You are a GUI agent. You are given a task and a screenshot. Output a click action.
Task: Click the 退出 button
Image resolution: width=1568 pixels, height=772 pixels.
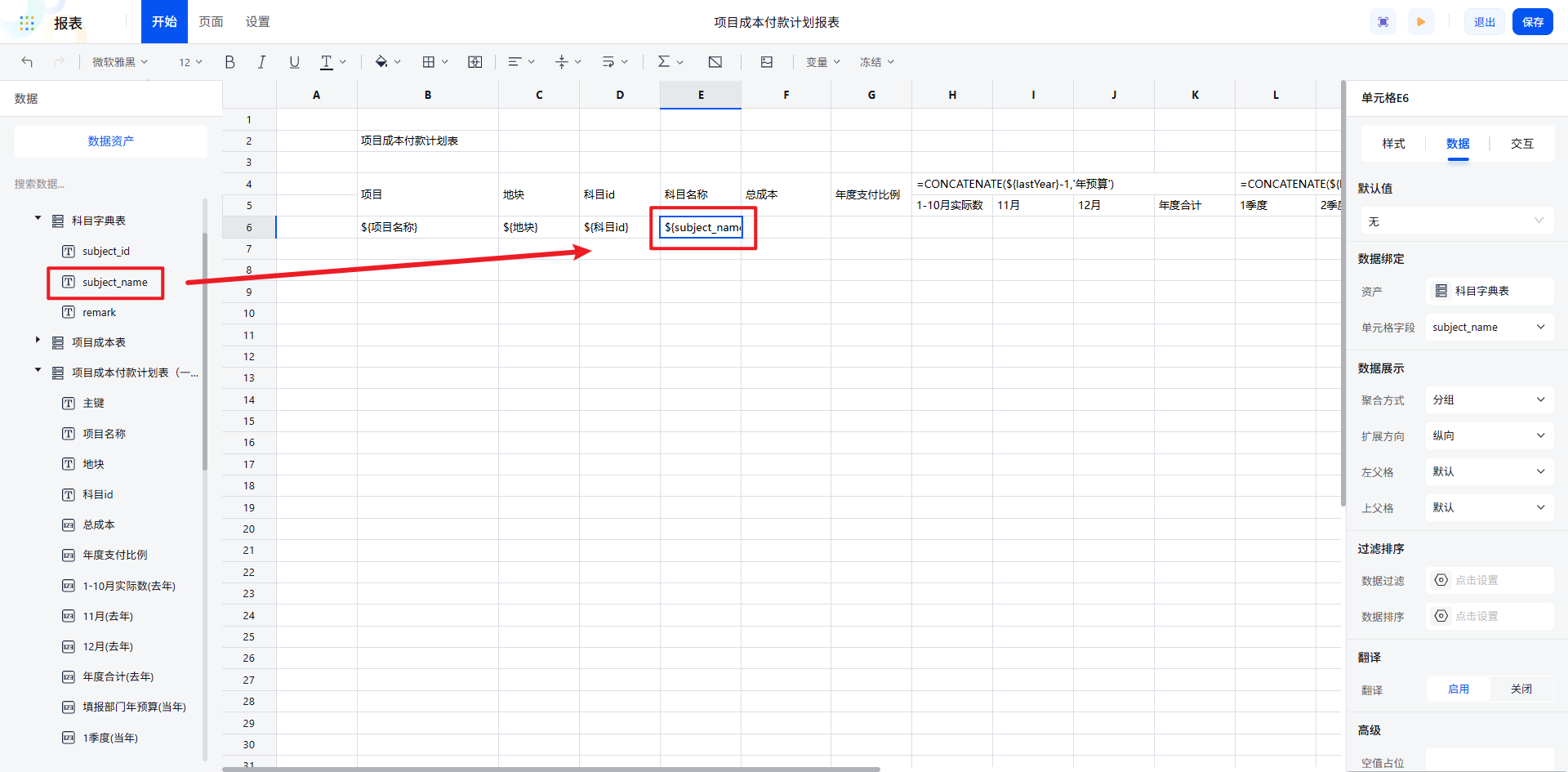1484,22
